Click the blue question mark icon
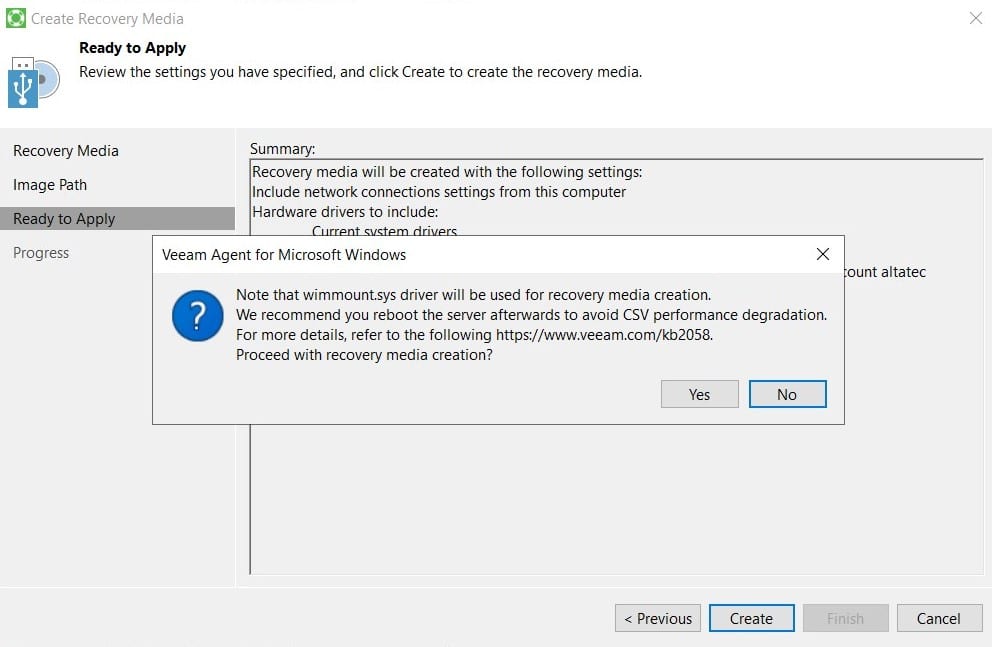Screen dimensions: 992x647 (x=197, y=316)
